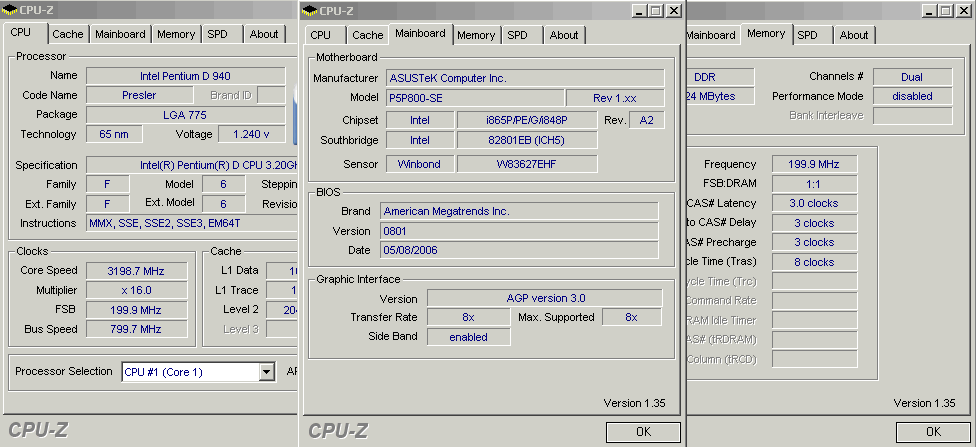Click the 82801EB (ICH5) southbridge value
Screen dimensions: 976x447
coord(527,140)
